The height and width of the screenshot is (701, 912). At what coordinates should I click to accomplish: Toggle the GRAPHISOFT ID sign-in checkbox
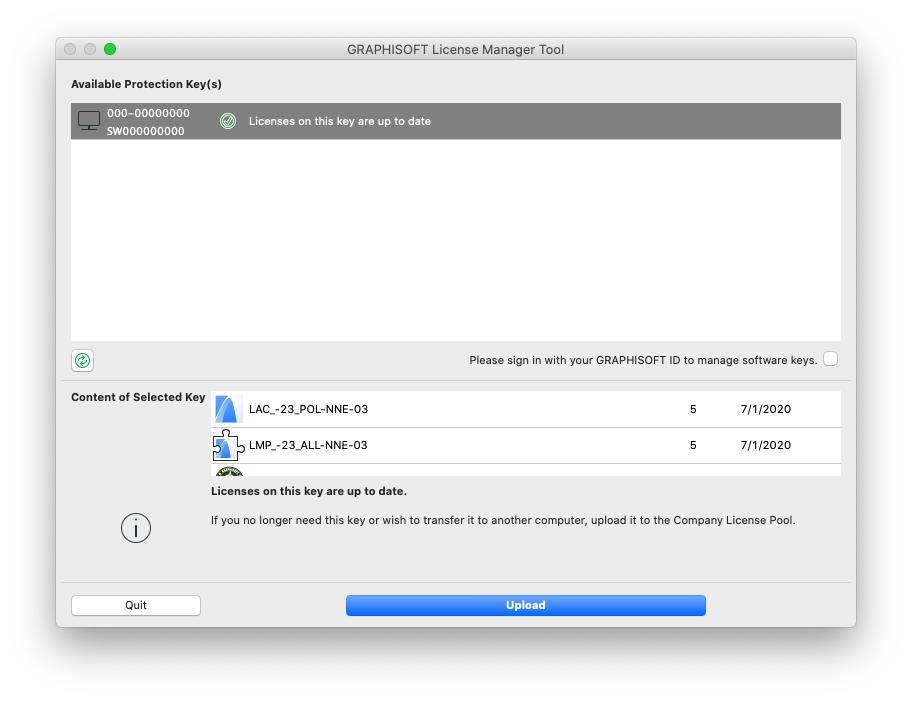pos(830,359)
